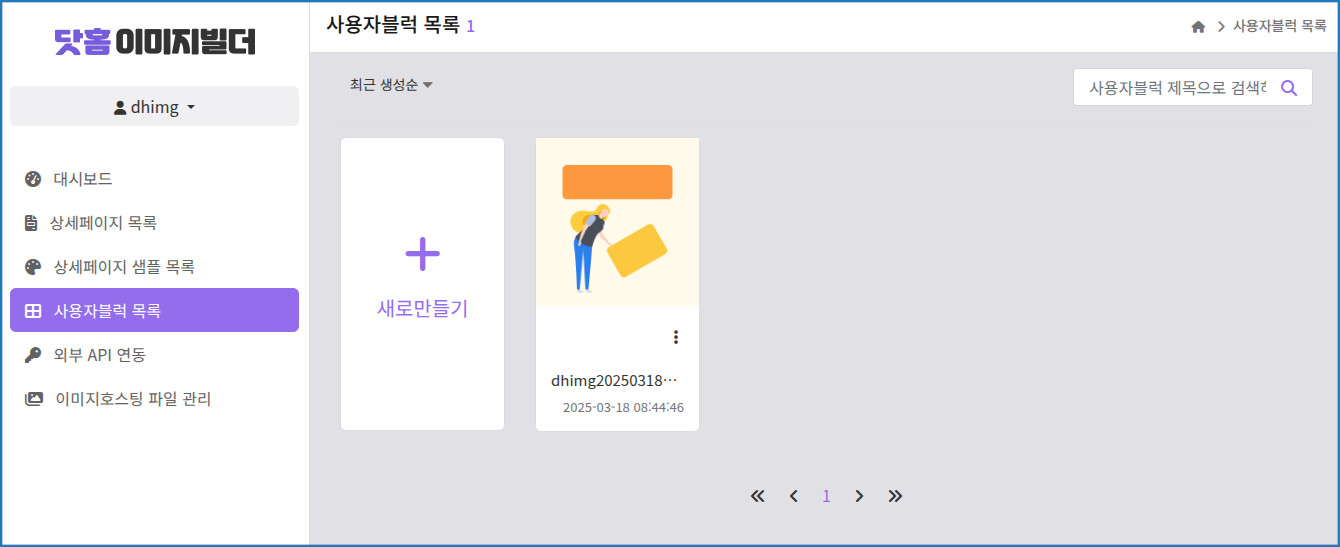Image resolution: width=1340 pixels, height=547 pixels.
Task: Expand the 최근 생성순 sort dropdown
Action: (391, 85)
